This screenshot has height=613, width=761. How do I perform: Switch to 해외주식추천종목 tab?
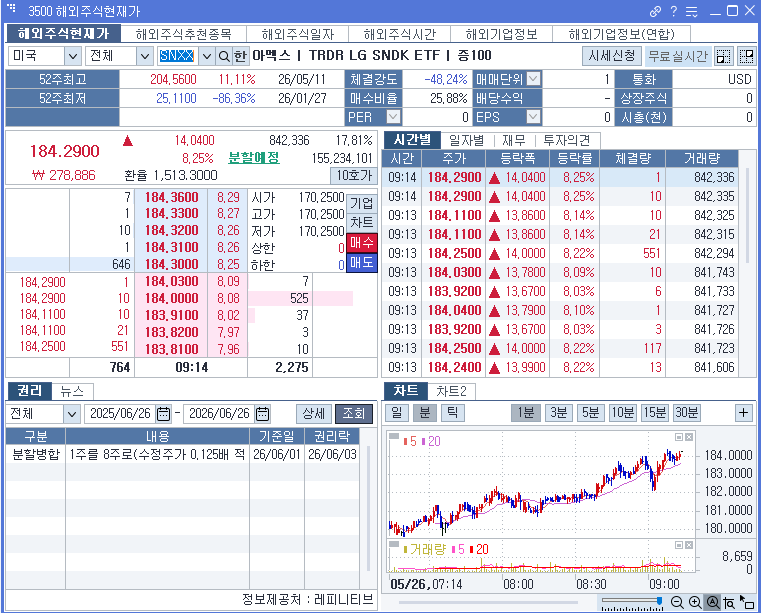click(x=183, y=34)
